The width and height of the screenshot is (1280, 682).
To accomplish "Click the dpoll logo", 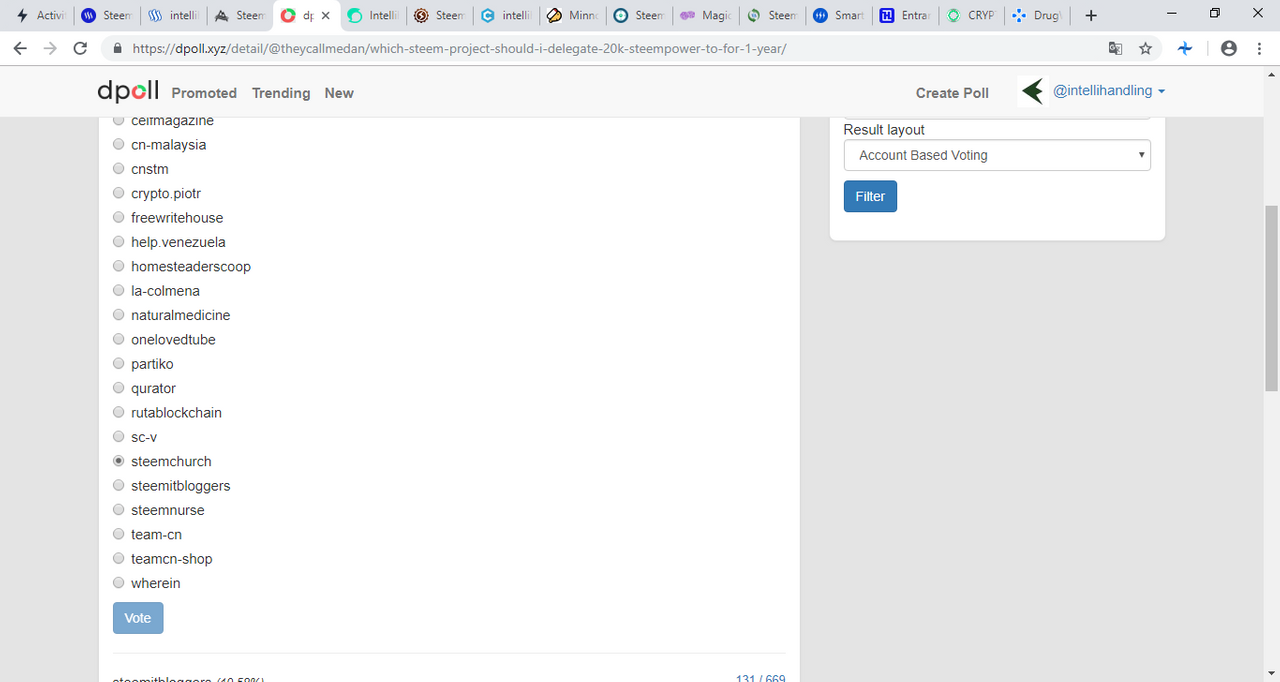I will 128,91.
